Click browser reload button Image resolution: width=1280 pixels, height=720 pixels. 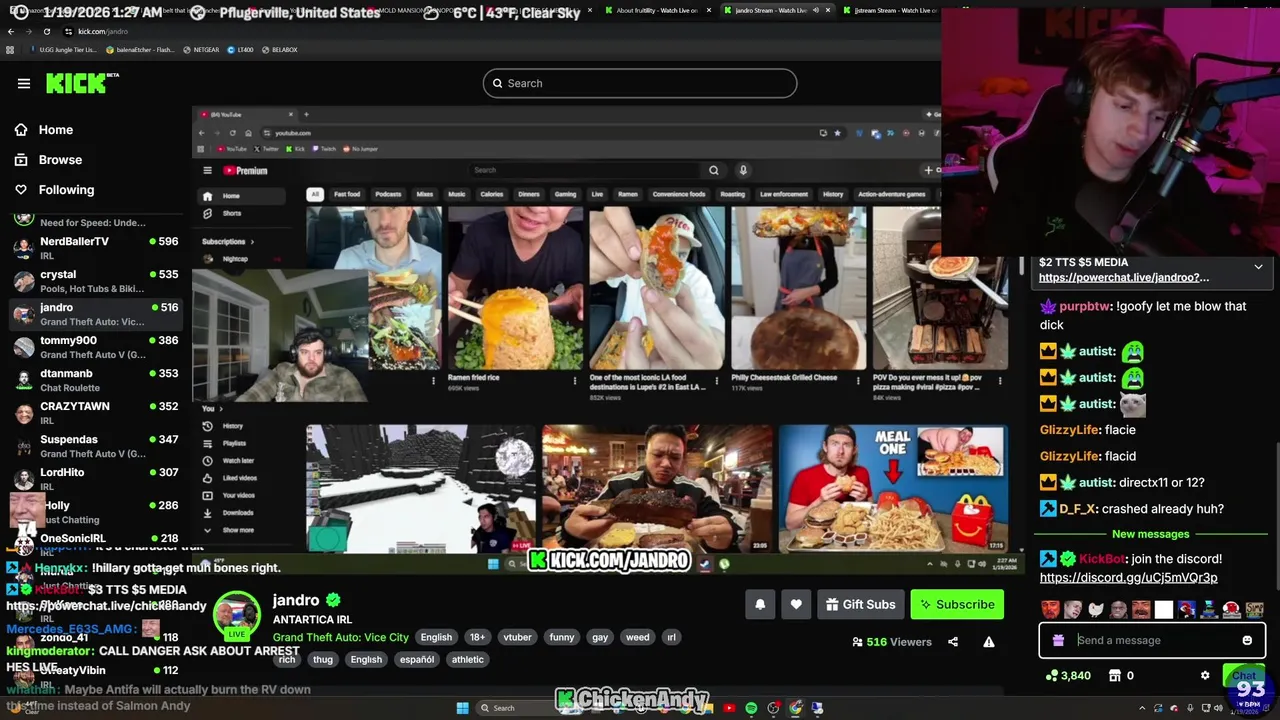(x=46, y=31)
